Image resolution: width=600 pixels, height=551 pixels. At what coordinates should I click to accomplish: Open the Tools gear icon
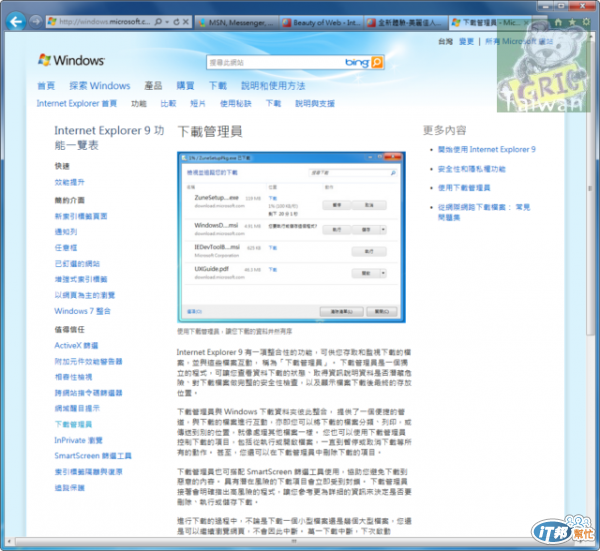pos(586,22)
